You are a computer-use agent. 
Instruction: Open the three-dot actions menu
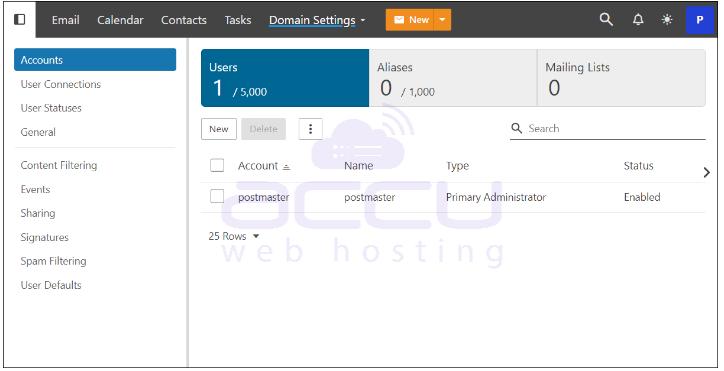click(310, 129)
